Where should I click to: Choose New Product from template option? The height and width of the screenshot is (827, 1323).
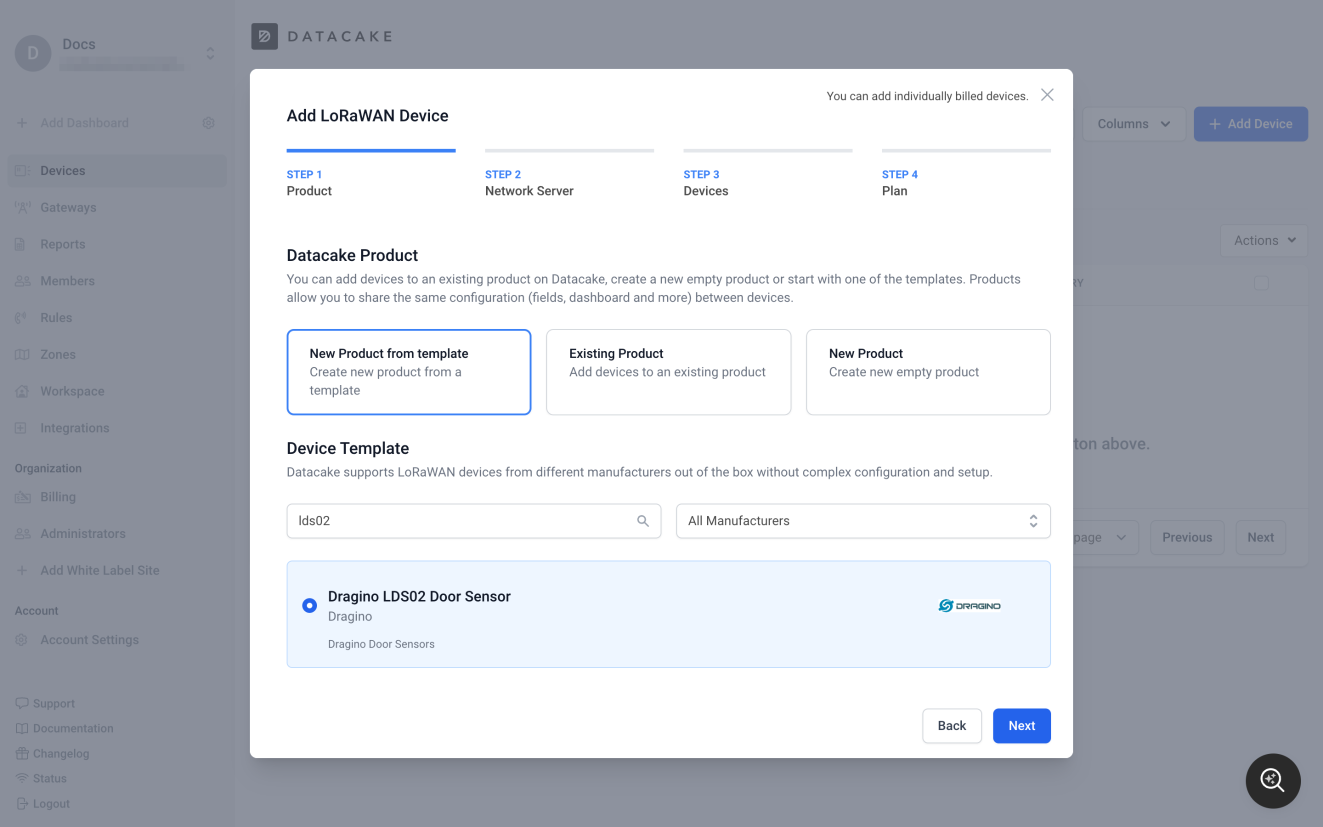(x=409, y=372)
